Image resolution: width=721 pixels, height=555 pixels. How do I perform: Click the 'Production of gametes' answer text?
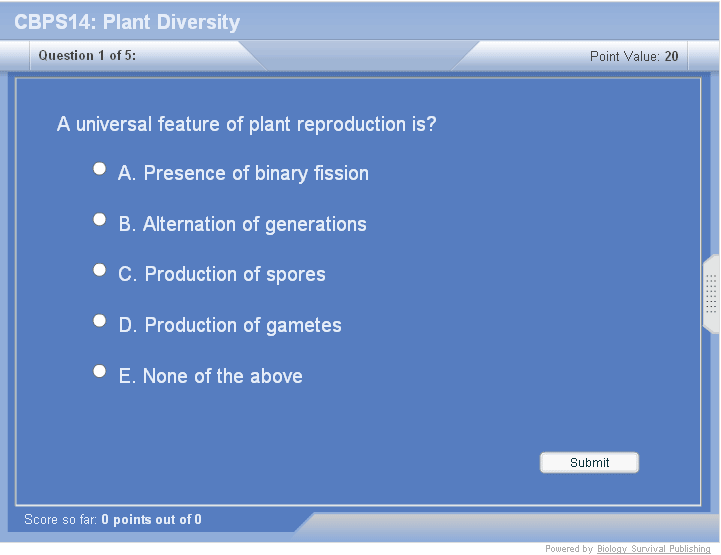(230, 326)
